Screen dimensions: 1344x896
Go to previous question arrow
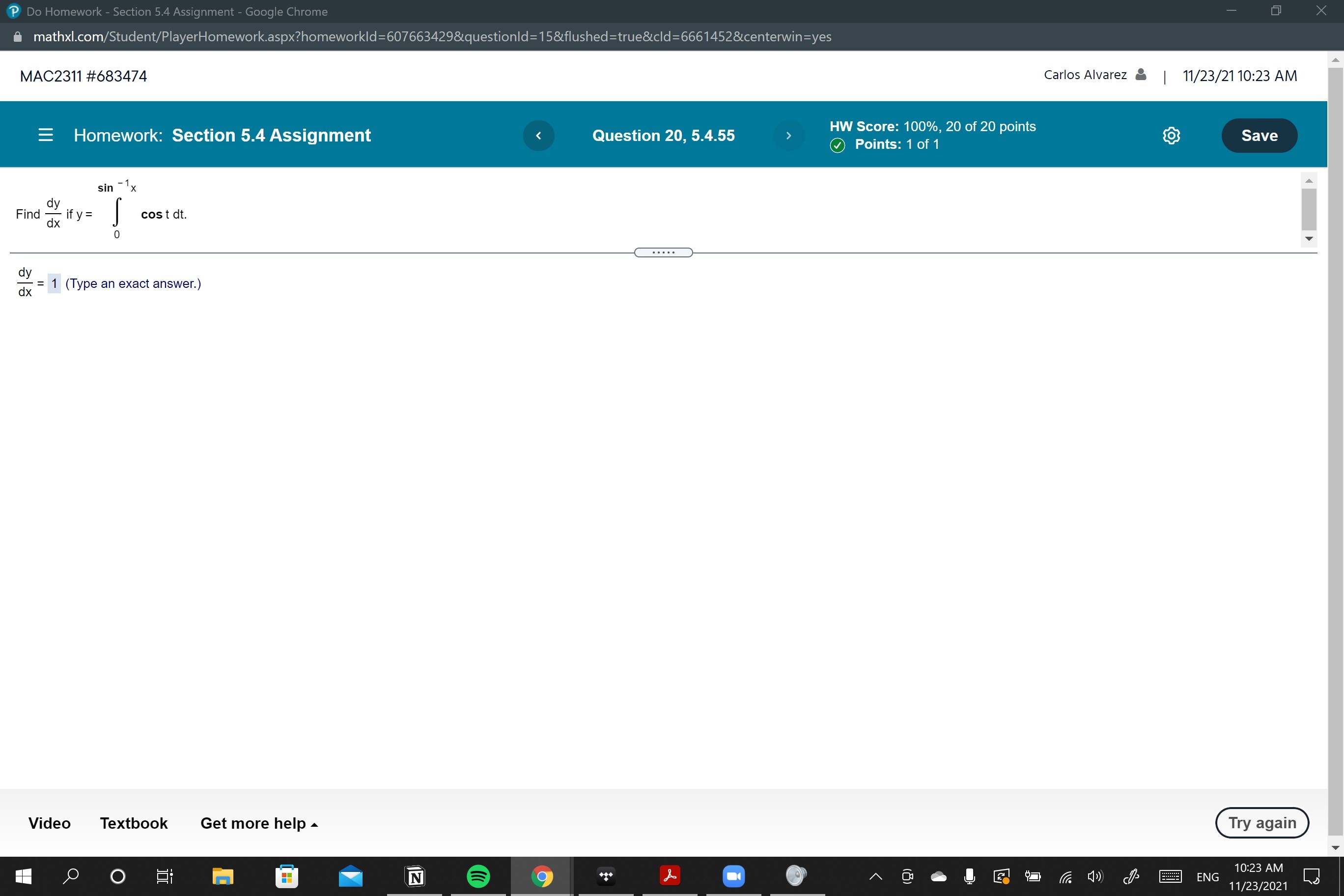(538, 136)
